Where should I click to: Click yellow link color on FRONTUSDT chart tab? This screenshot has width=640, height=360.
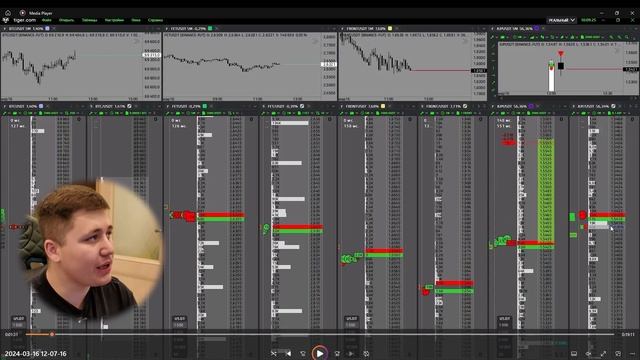pos(390,29)
